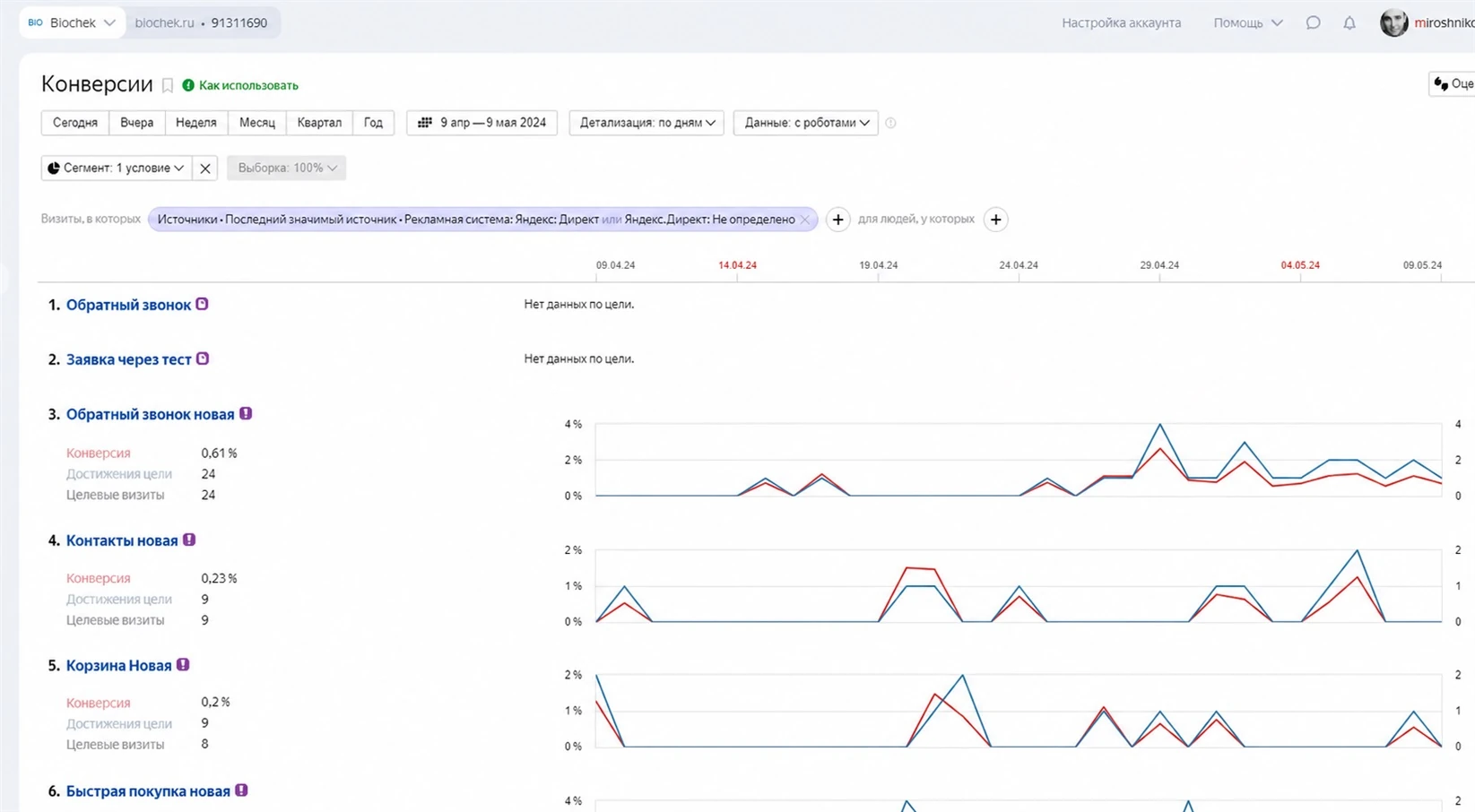
Task: Click the 0,2 % conversion value
Action: click(x=215, y=702)
